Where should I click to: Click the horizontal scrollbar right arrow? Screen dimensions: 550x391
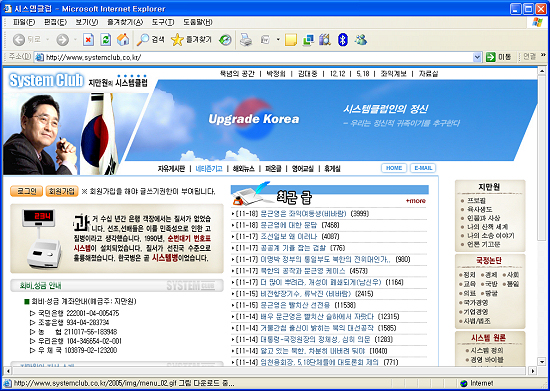pyautogui.click(x=533, y=371)
